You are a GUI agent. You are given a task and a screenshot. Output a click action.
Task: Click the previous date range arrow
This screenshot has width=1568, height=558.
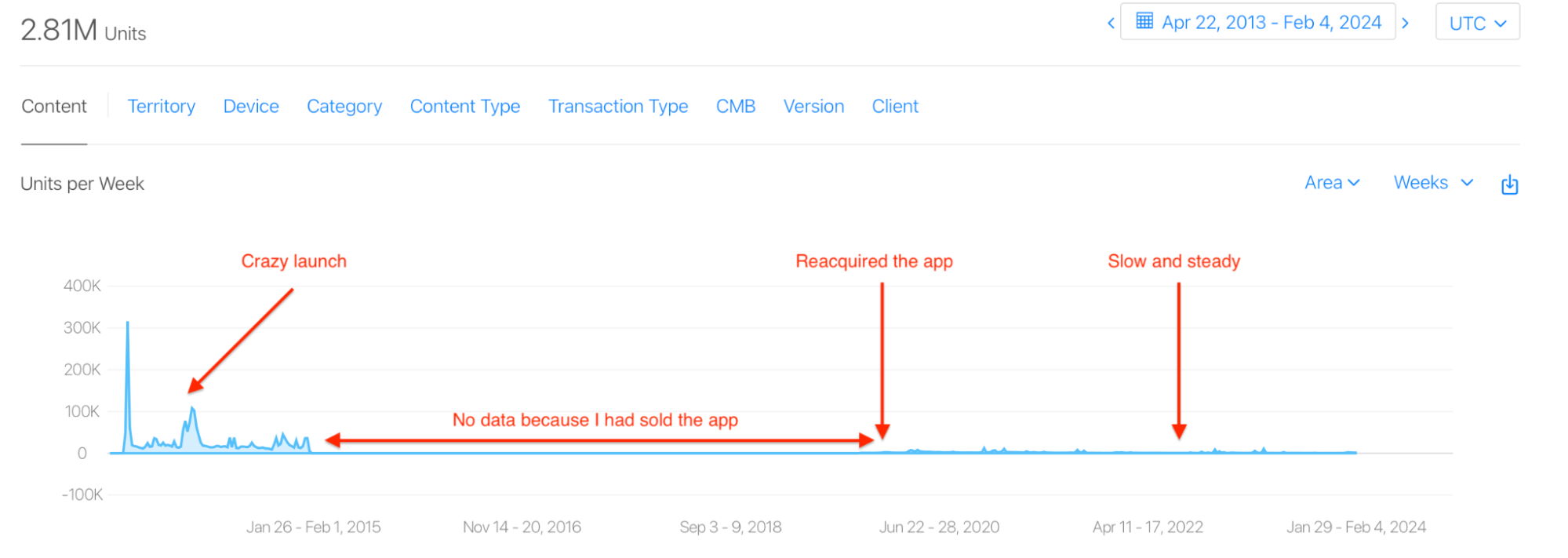[1111, 23]
